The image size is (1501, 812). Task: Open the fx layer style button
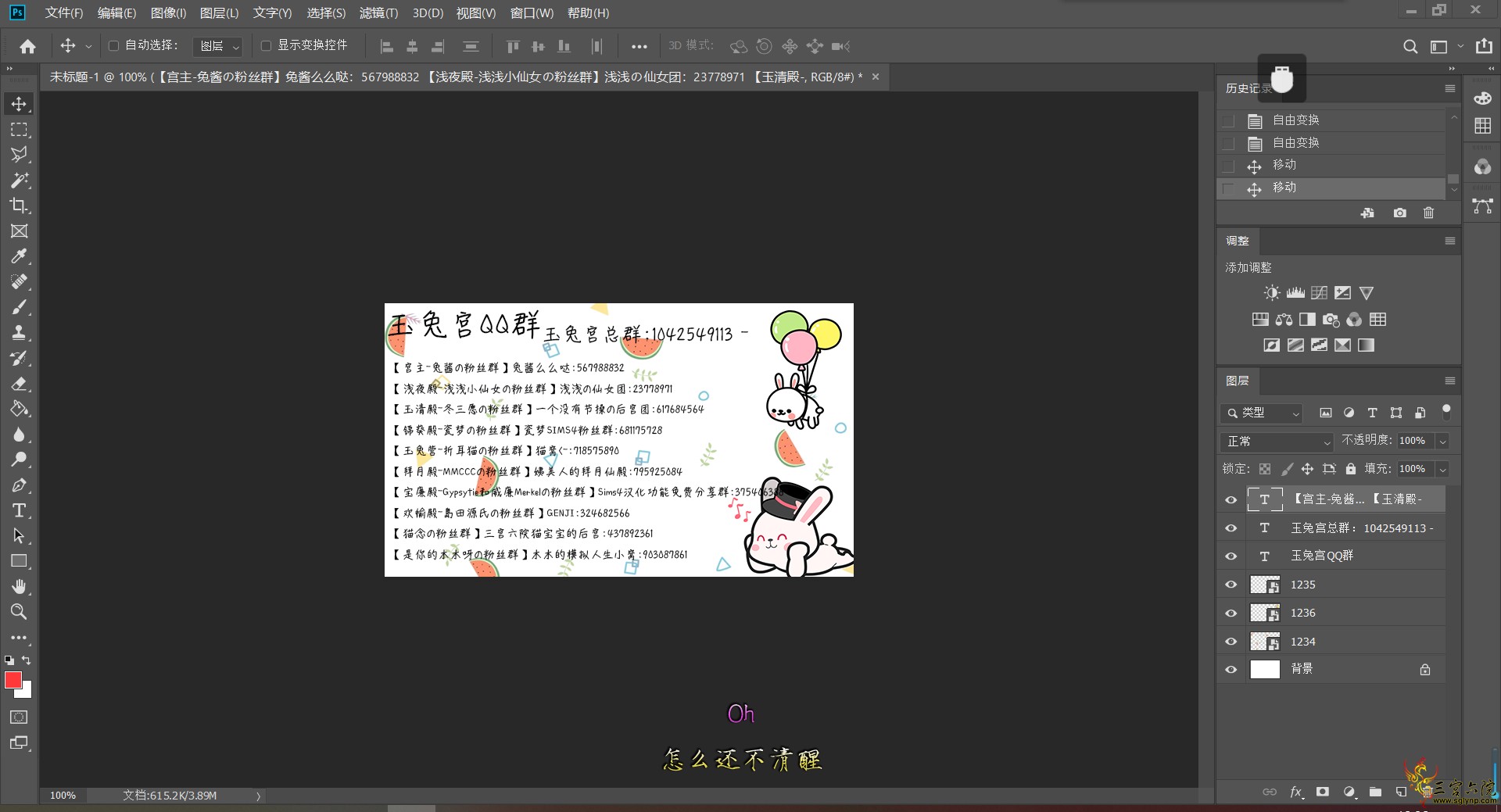tap(1295, 792)
